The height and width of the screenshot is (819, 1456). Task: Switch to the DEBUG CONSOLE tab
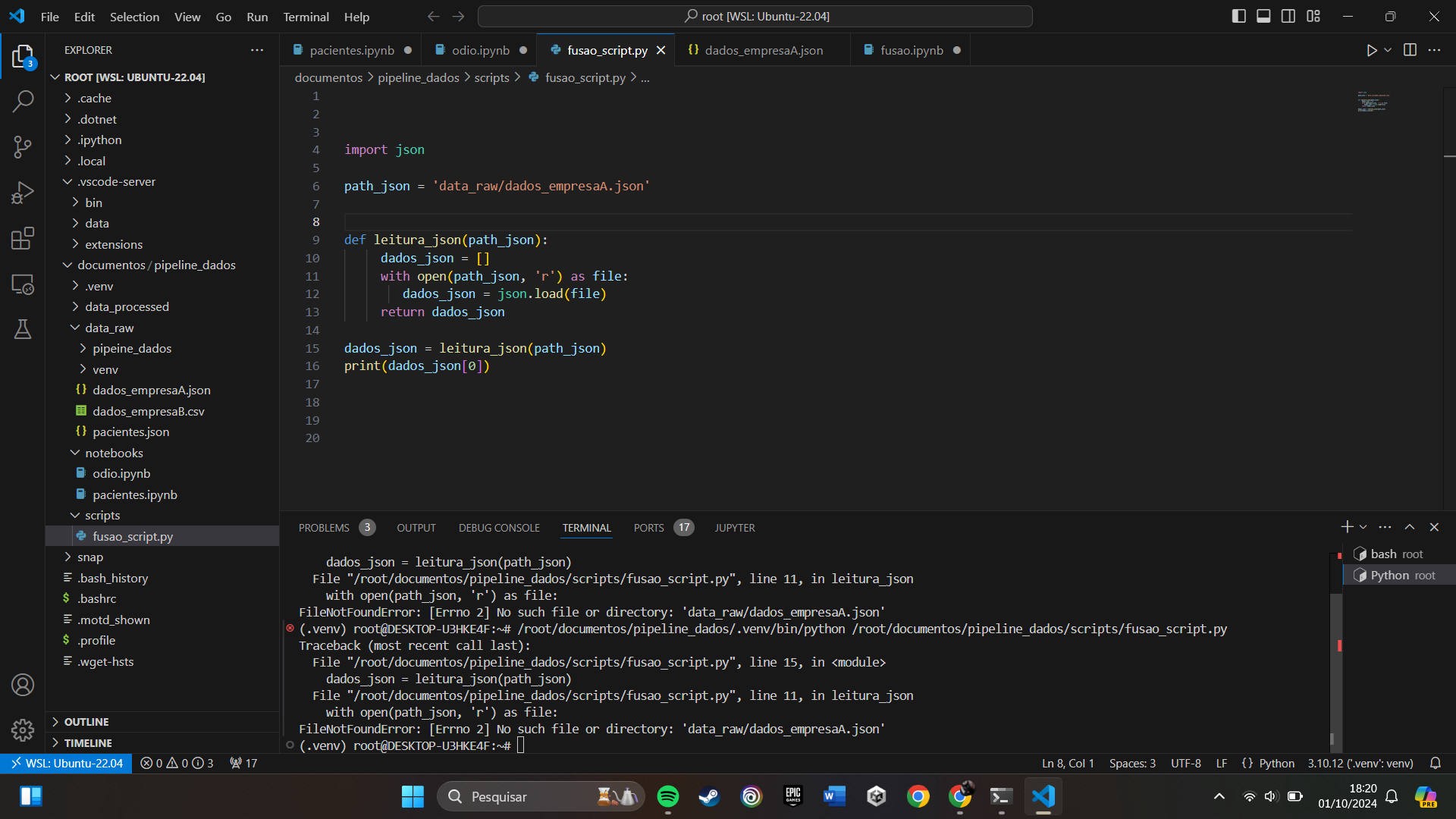[x=499, y=527]
